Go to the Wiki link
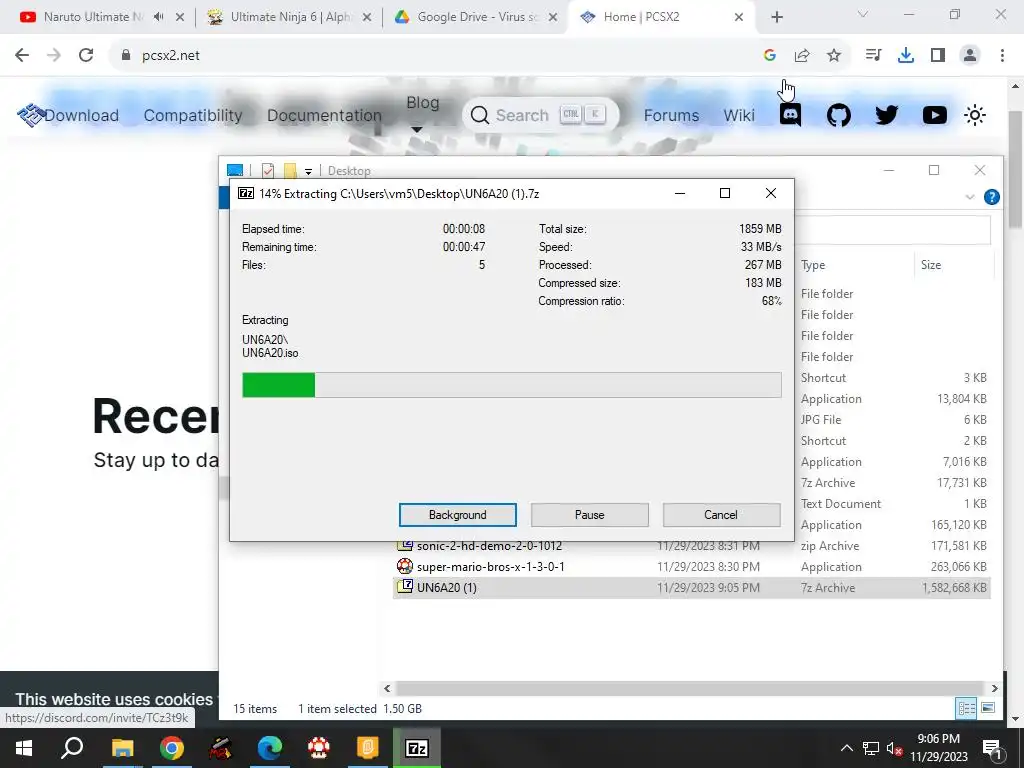 739,116
